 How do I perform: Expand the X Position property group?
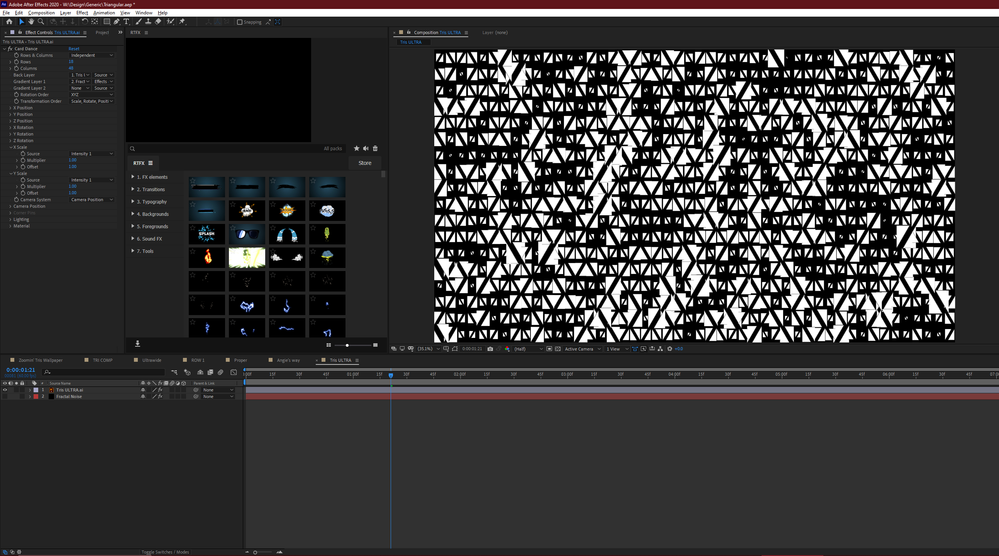[10, 108]
